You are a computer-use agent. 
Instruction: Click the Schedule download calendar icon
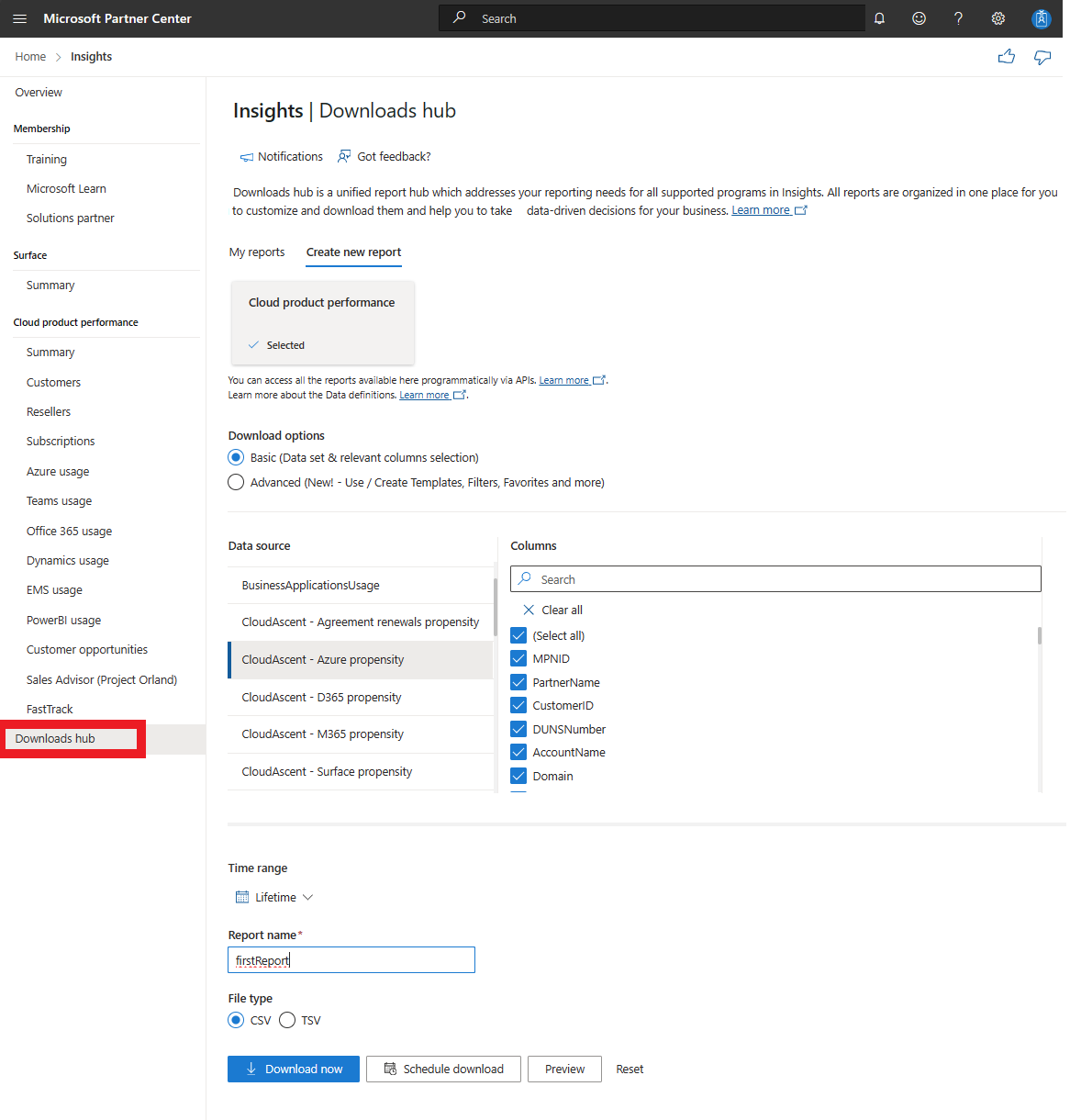[390, 1069]
